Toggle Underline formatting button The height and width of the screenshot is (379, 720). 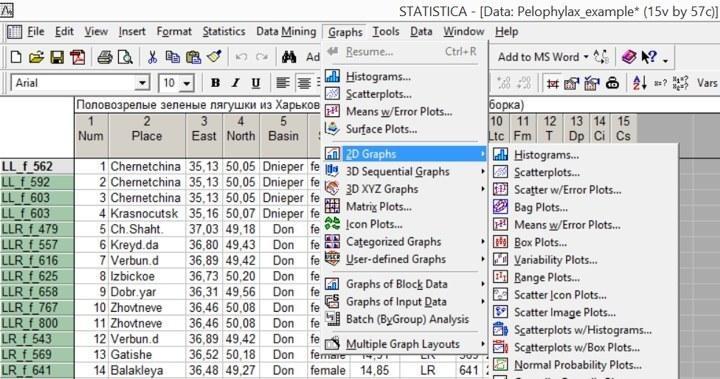click(256, 83)
